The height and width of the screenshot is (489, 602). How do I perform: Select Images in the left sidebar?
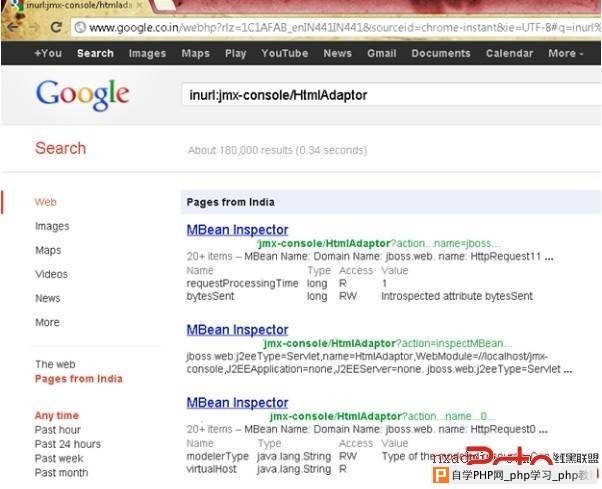[x=52, y=226]
